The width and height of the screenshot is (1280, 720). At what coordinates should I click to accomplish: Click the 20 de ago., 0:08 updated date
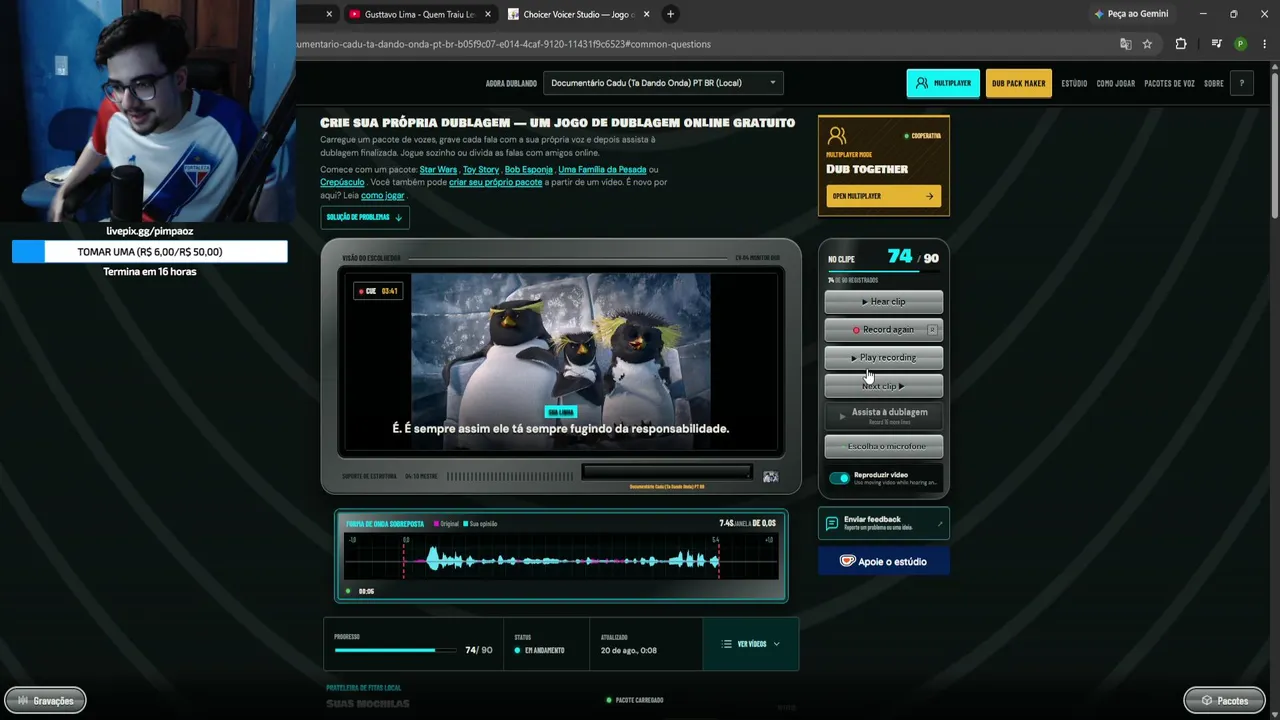tap(629, 650)
